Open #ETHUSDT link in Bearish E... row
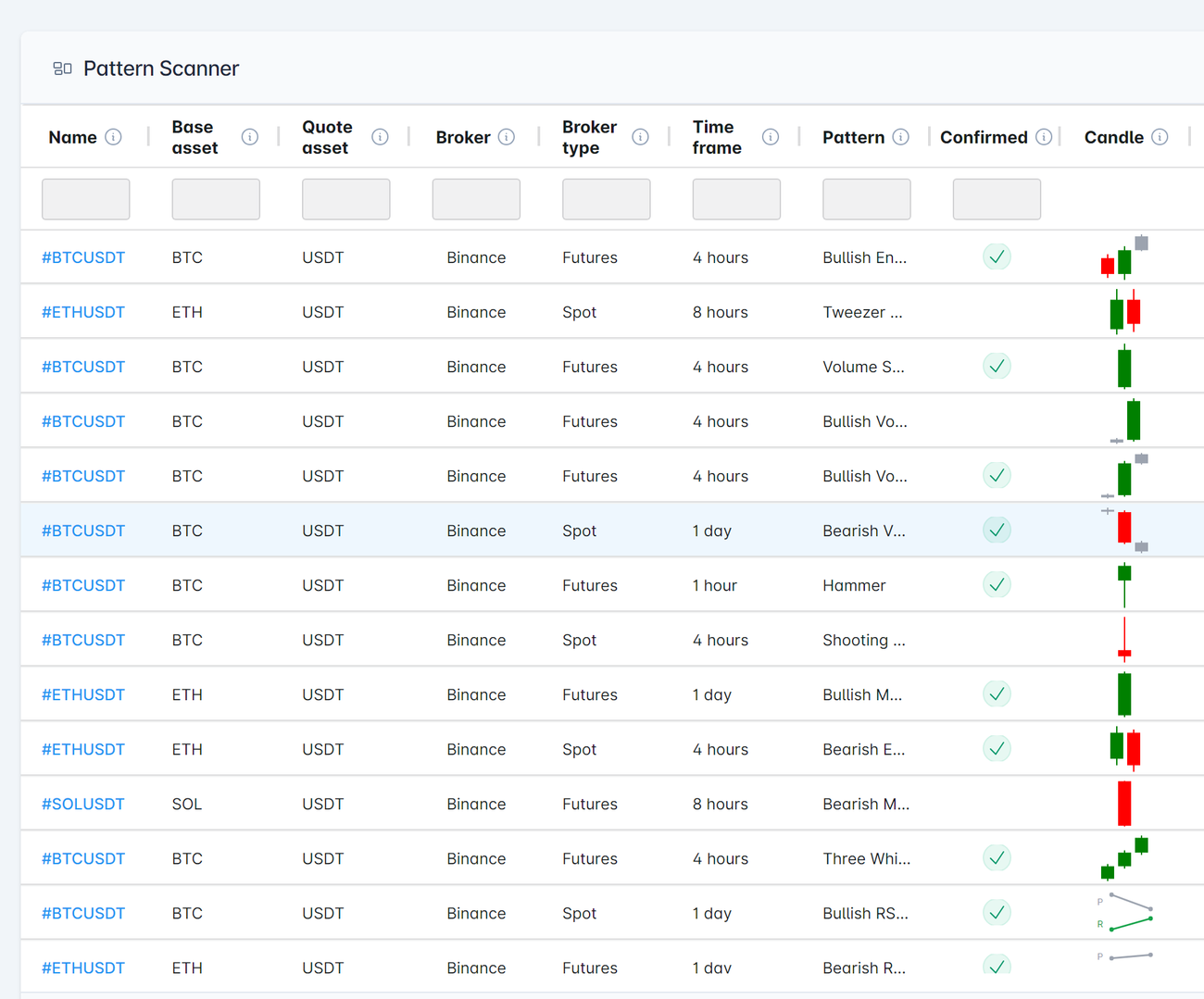Screen dimensions: 1204x999 (x=83, y=749)
